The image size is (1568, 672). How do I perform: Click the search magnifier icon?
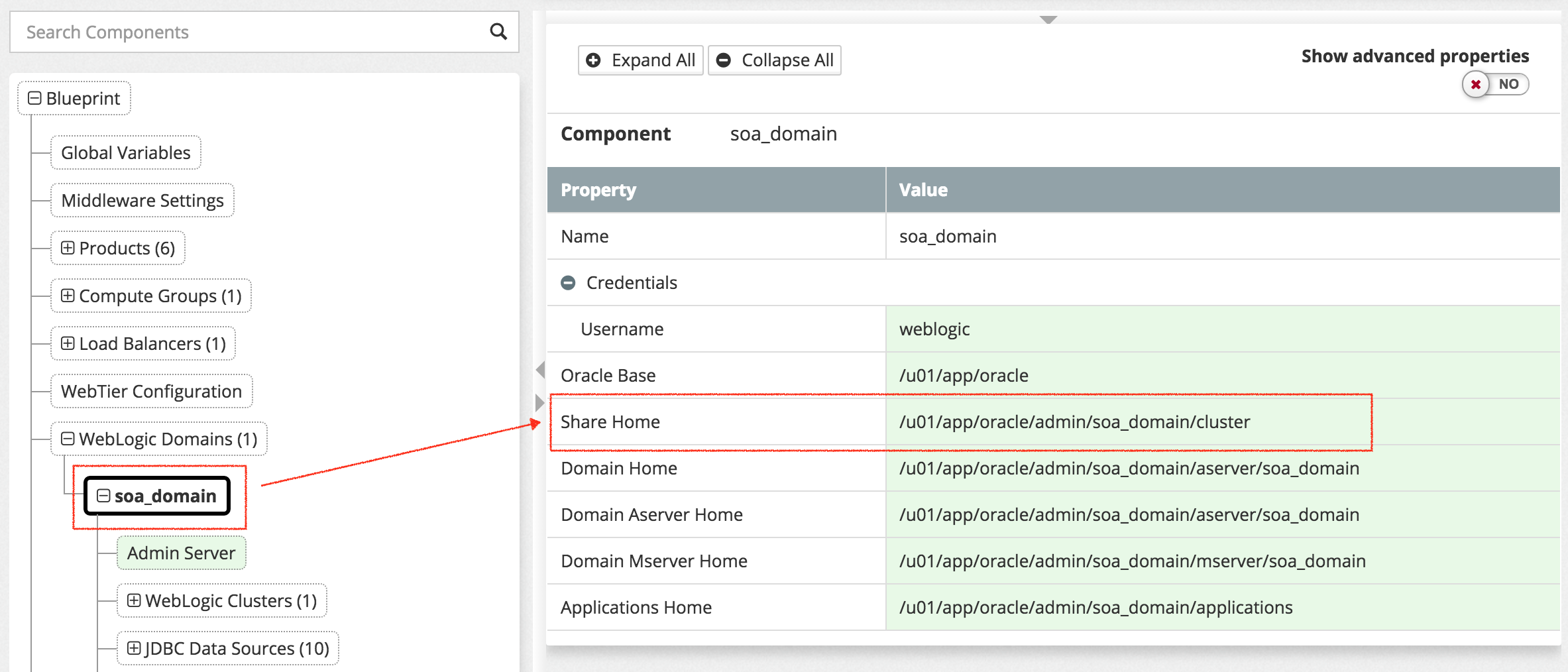498,32
